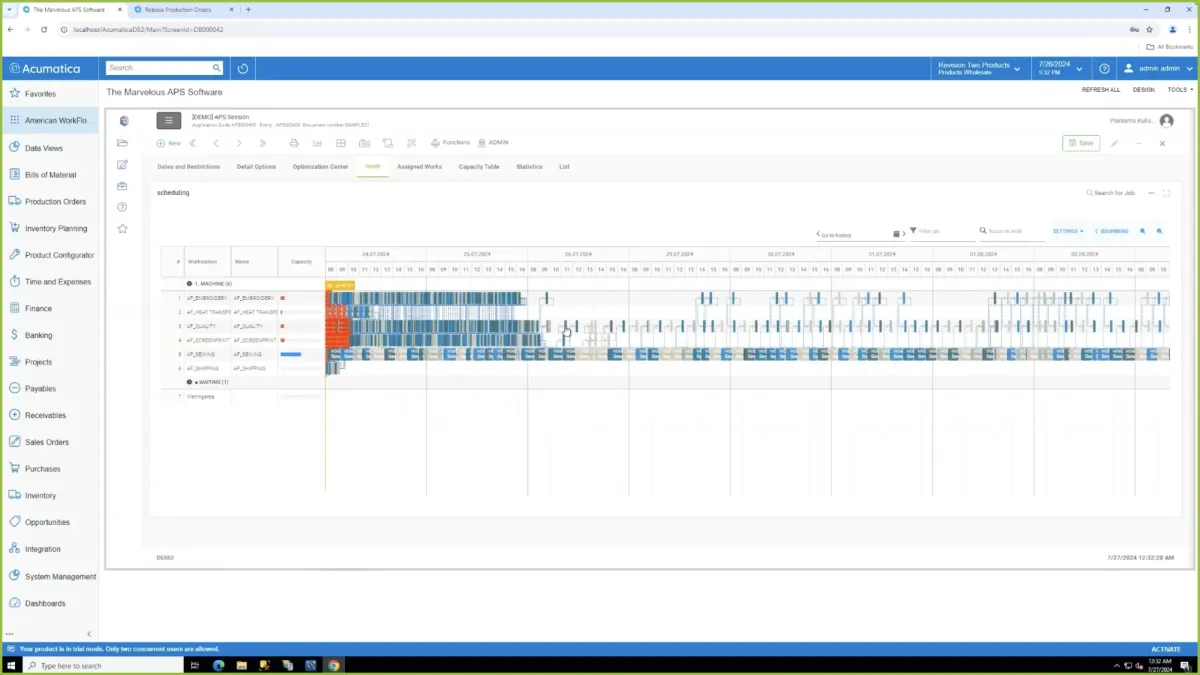Click ACTIVATE in the trial banner
Image resolution: width=1200 pixels, height=675 pixels.
[1166, 649]
